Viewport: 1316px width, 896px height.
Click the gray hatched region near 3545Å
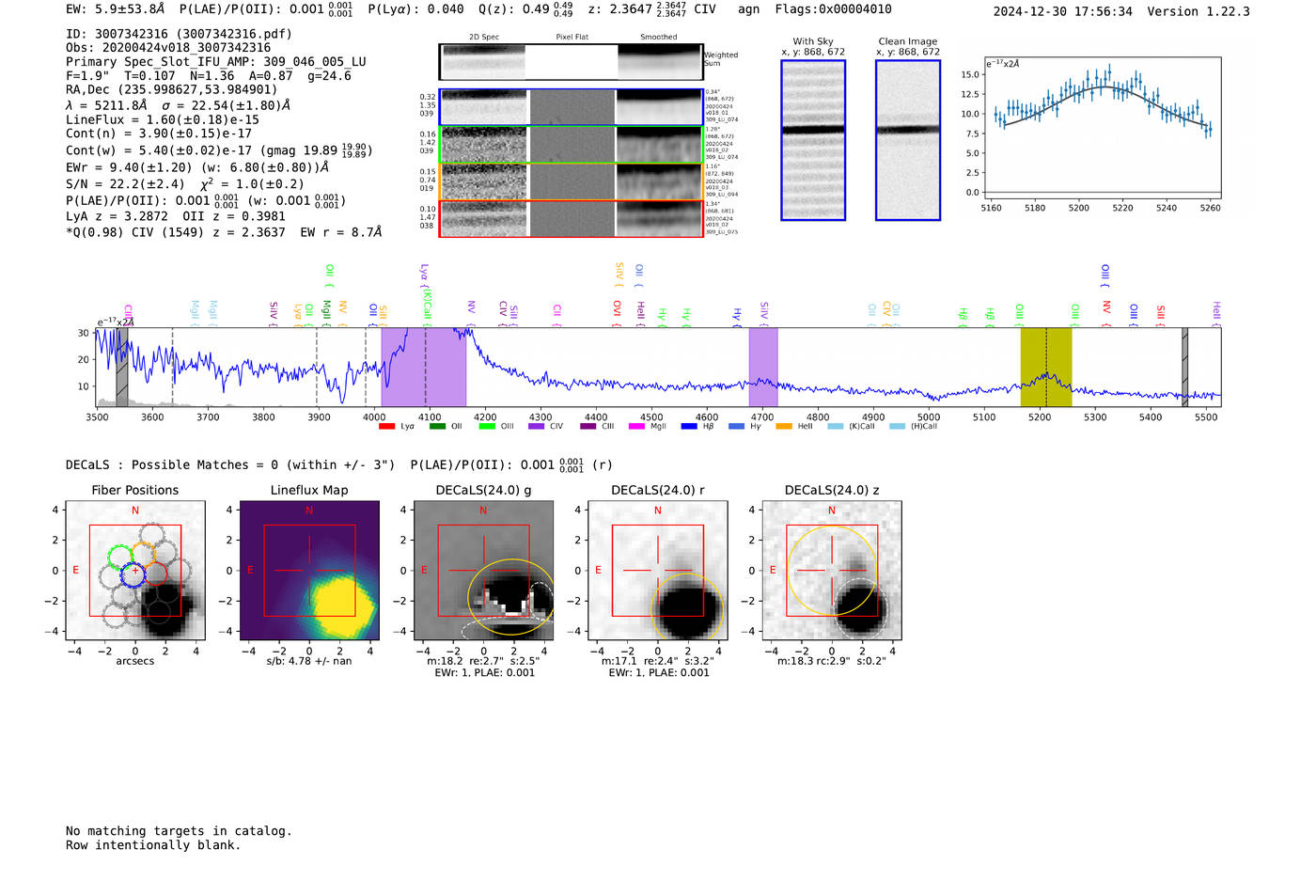click(x=121, y=367)
